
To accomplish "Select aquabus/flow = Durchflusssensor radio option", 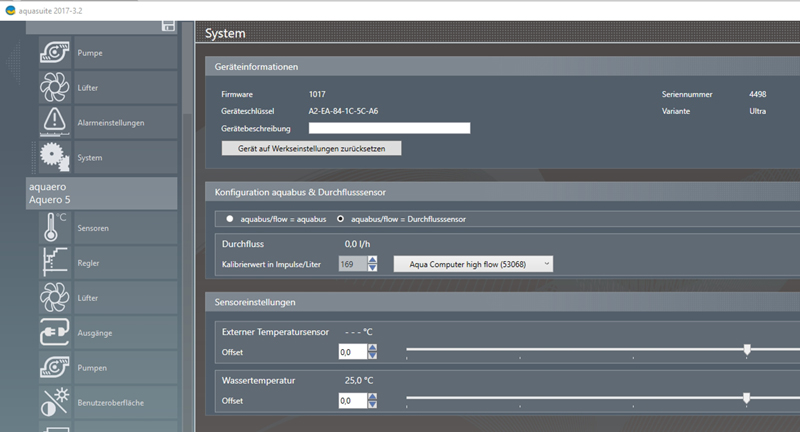I will [x=340, y=218].
